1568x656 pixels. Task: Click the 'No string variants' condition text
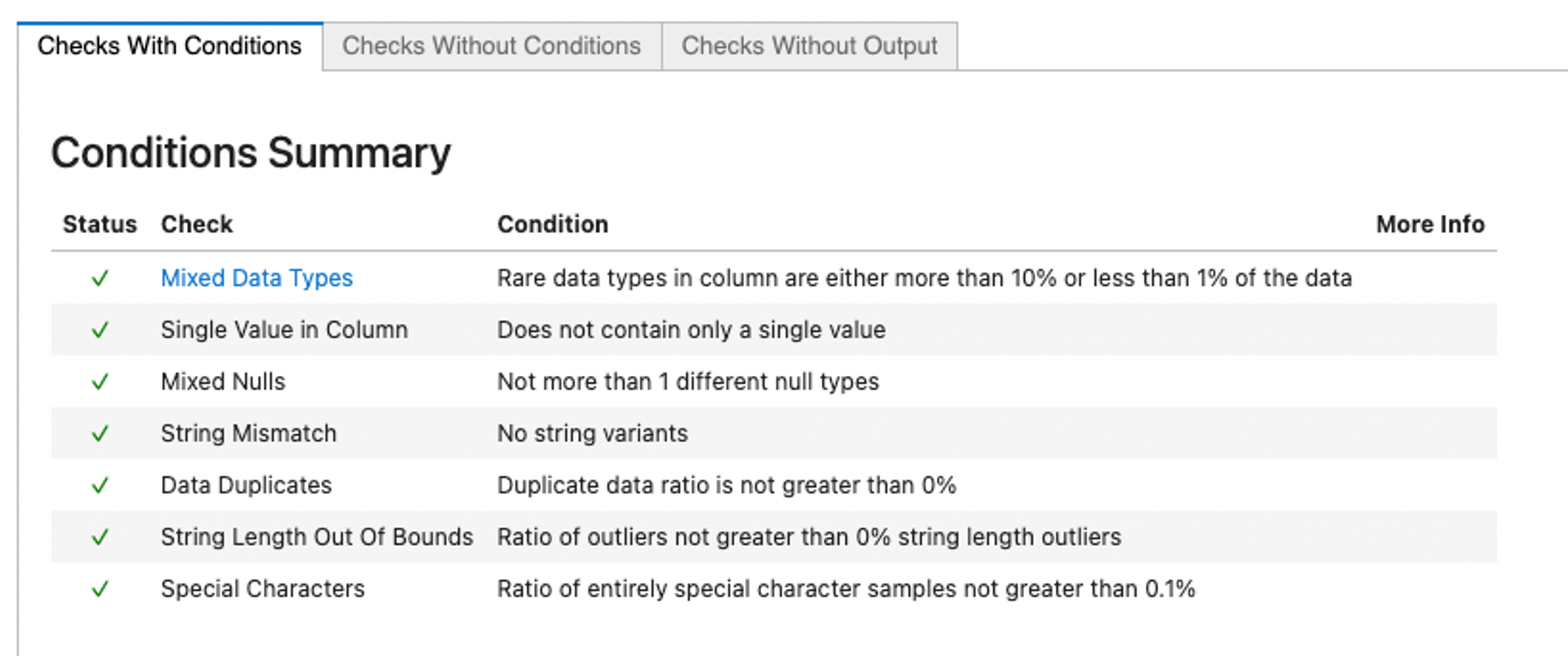pos(592,434)
